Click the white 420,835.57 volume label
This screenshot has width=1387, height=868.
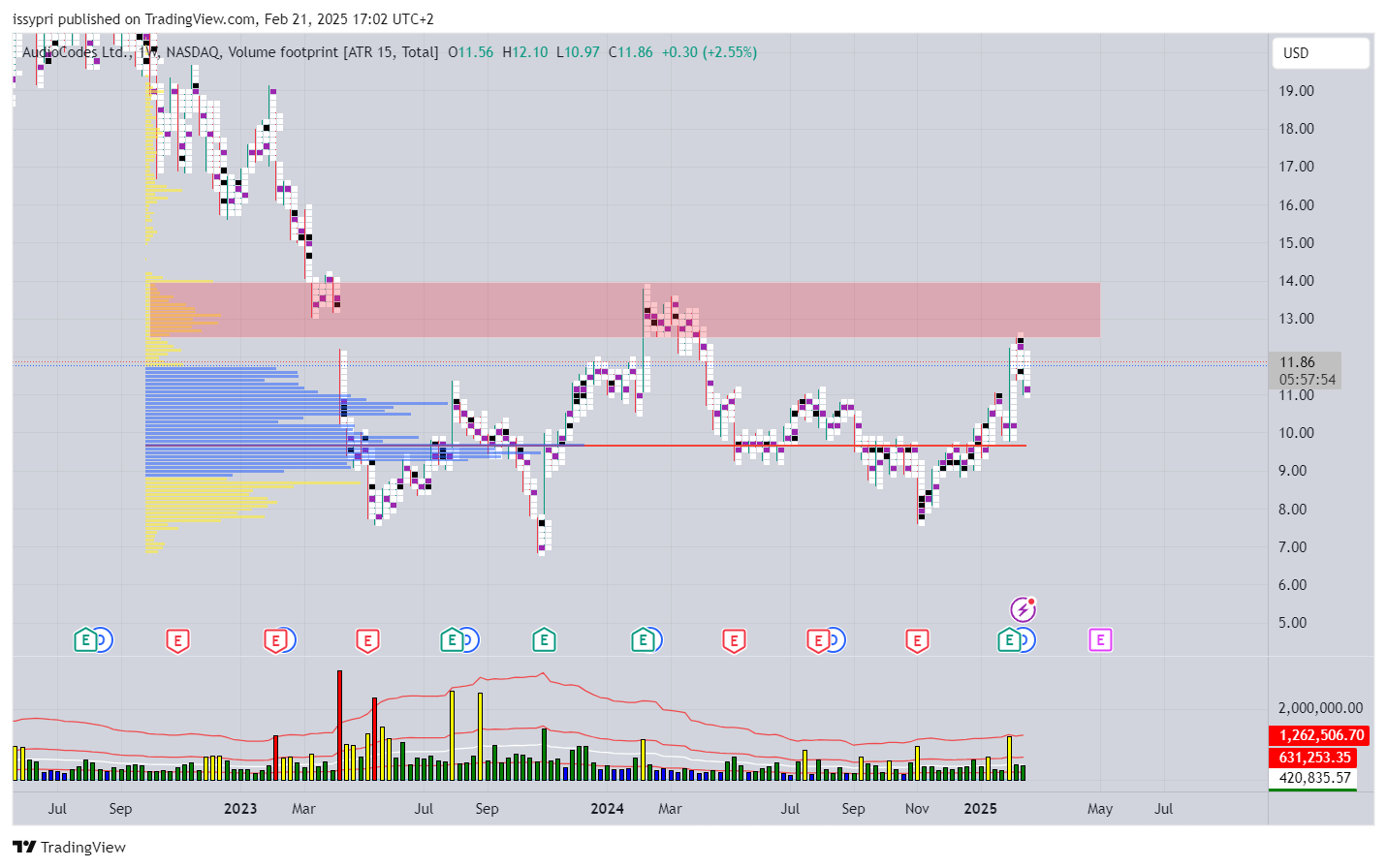click(x=1312, y=778)
